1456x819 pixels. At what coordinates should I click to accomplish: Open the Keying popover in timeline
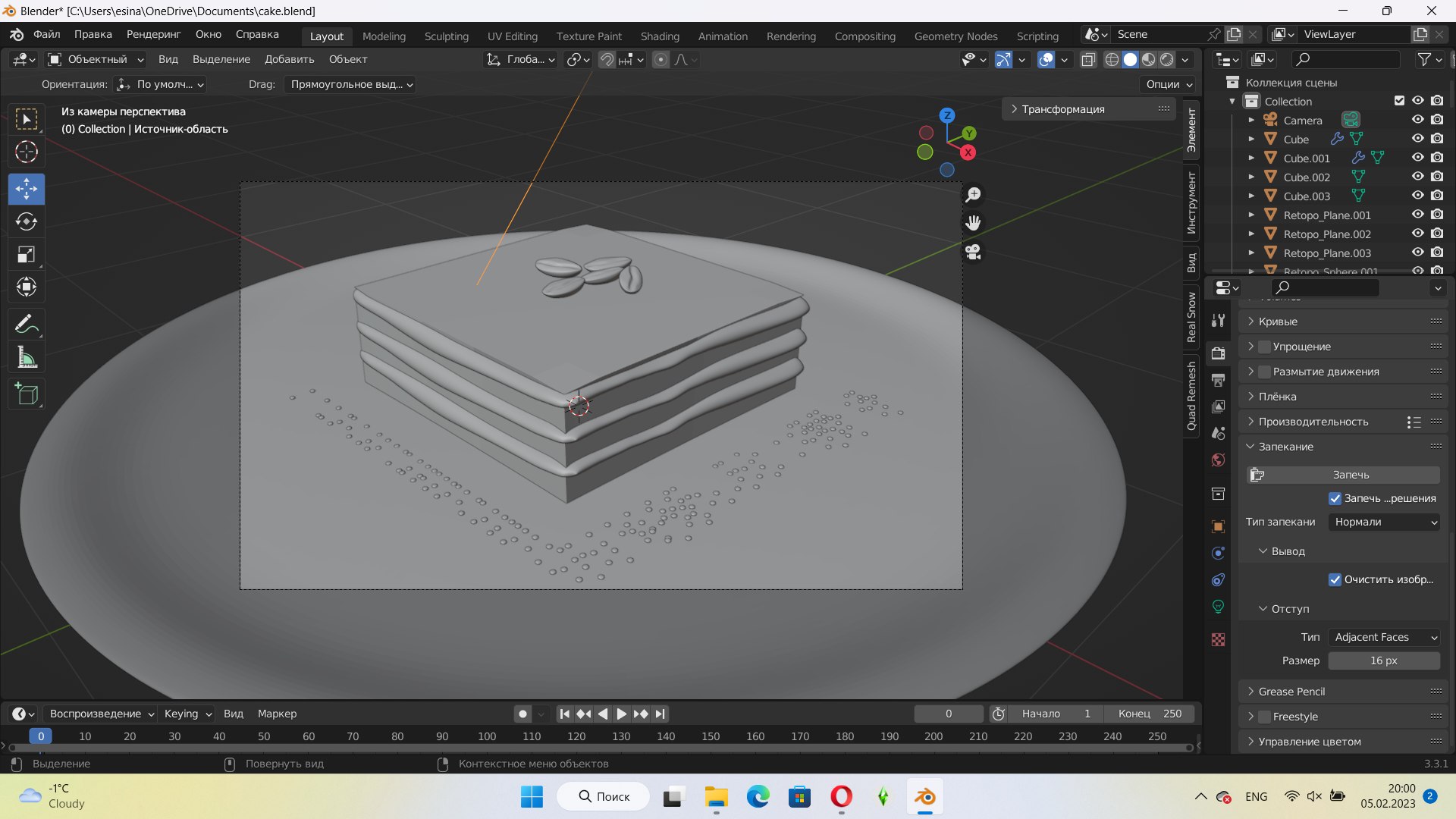click(x=187, y=714)
